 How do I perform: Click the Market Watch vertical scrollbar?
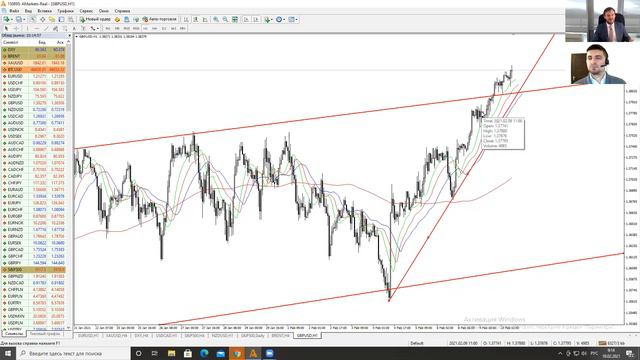coord(69,78)
